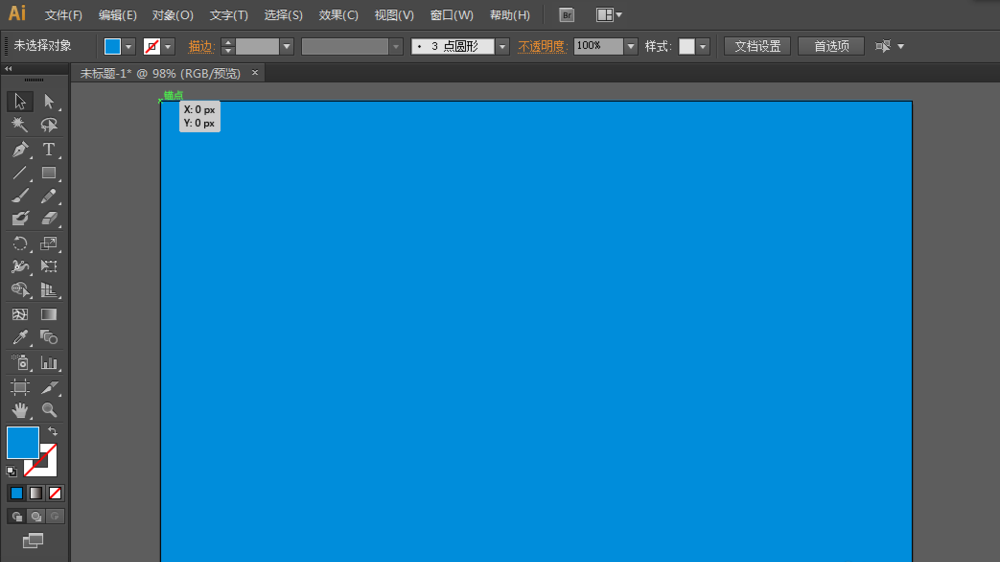The width and height of the screenshot is (1000, 562).
Task: Select the Eraser tool
Action: [x=49, y=219]
